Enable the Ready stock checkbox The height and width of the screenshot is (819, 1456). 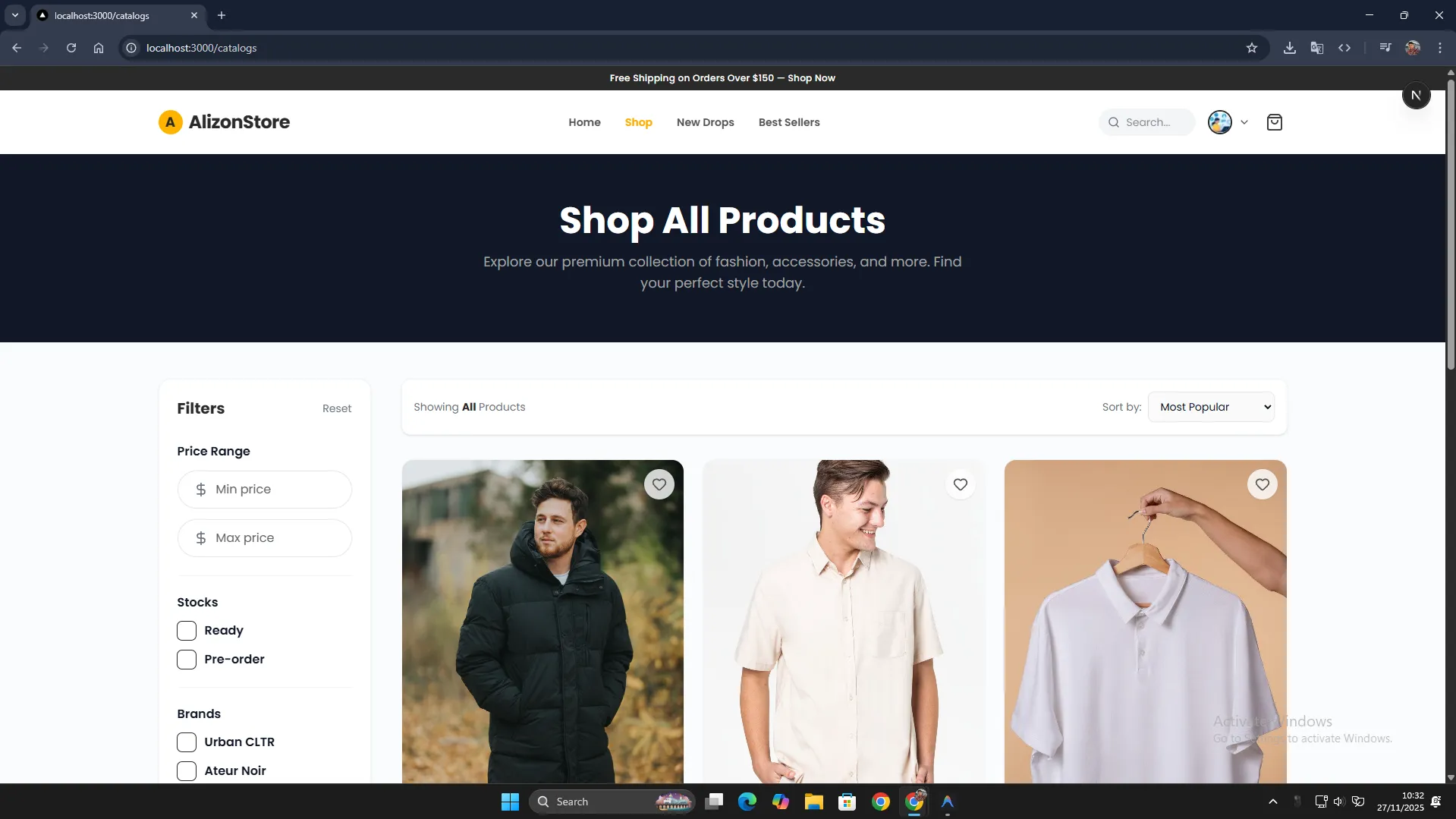point(187,631)
